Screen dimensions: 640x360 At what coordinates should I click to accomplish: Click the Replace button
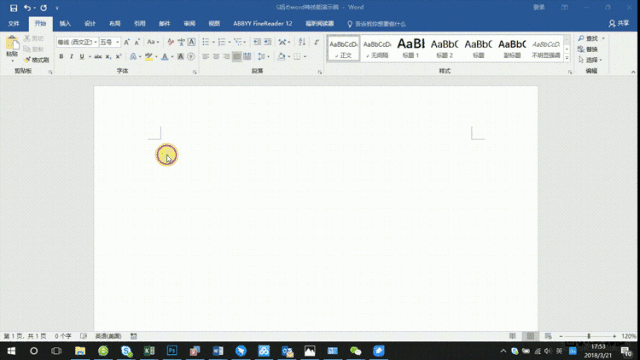coord(588,49)
